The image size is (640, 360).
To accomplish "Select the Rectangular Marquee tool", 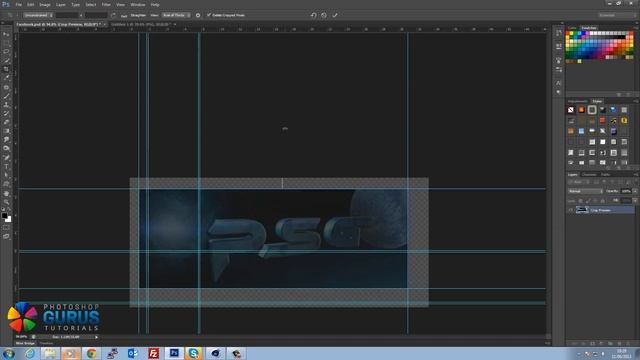I will pos(6,43).
